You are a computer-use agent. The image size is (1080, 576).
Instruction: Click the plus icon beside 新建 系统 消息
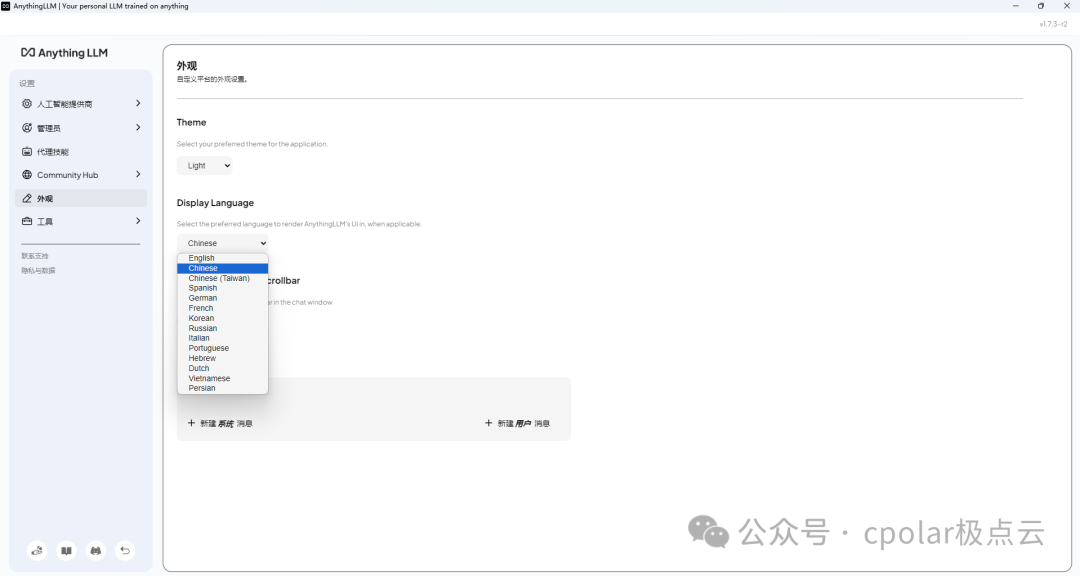click(191, 423)
